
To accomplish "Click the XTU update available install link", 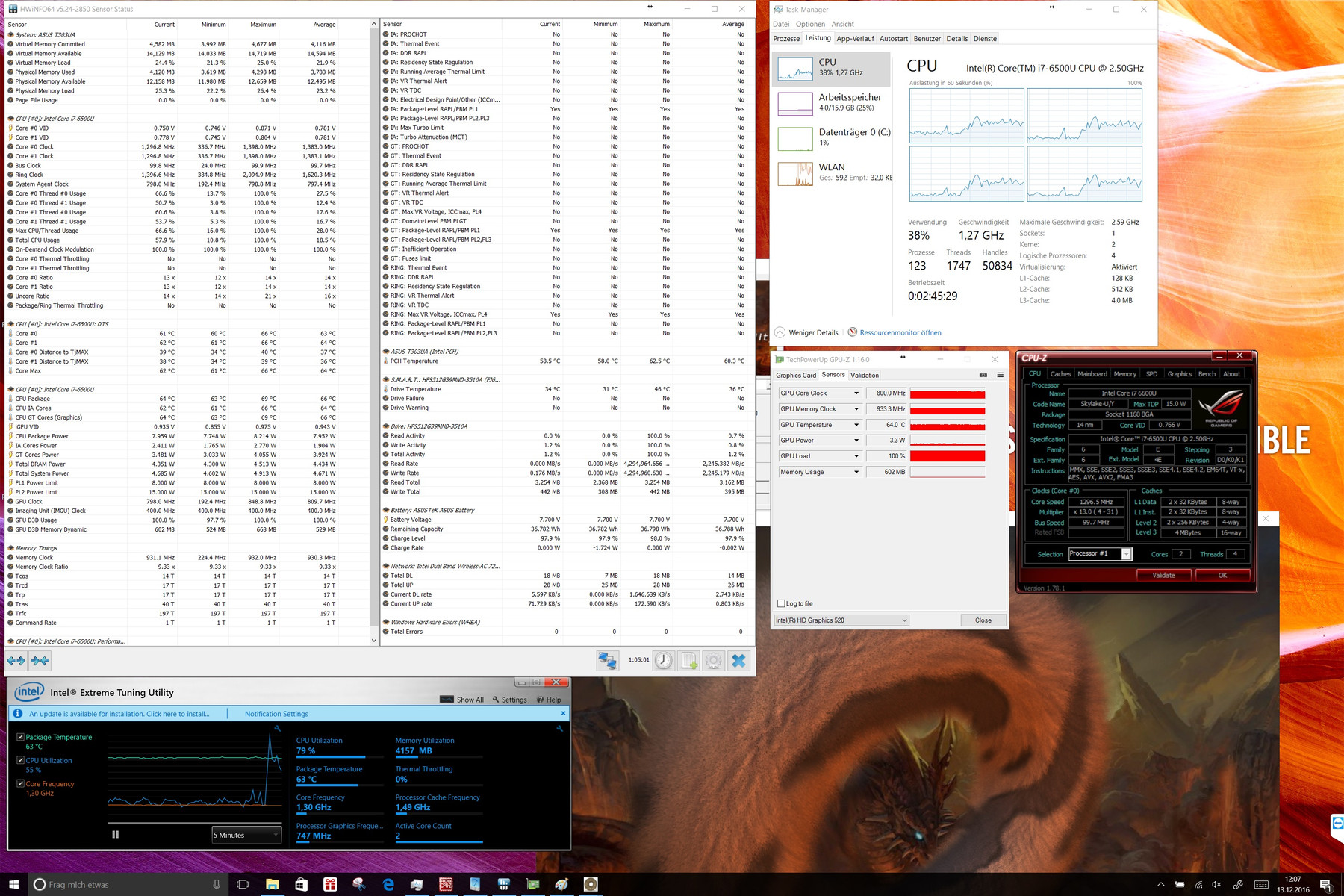I will 119,714.
